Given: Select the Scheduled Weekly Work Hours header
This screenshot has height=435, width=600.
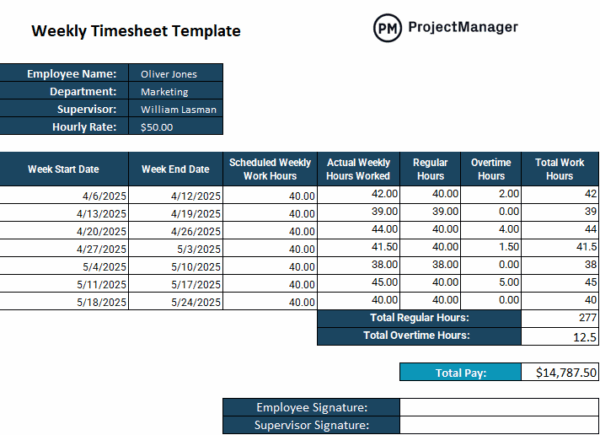Looking at the screenshot, I should pos(270,169).
